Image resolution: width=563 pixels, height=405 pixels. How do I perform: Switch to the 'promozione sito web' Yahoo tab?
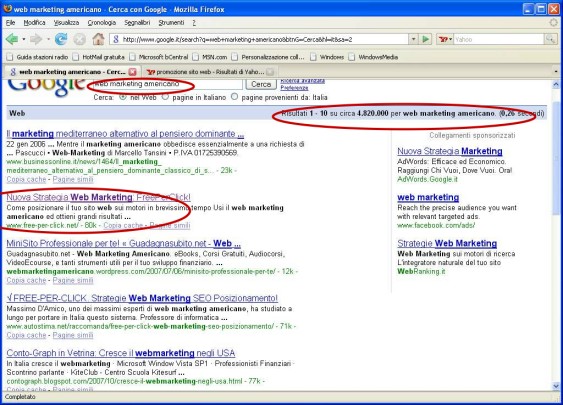pyautogui.click(x=210, y=72)
